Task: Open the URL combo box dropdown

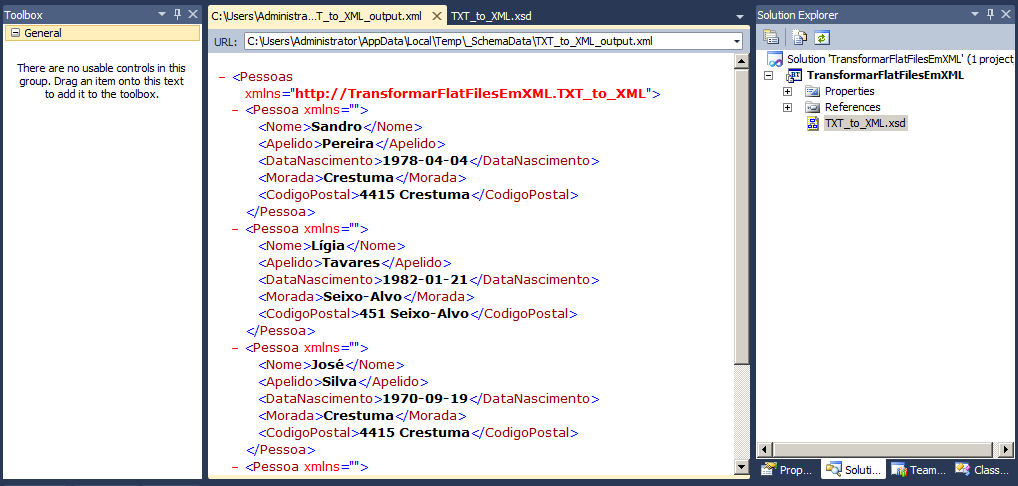Action: tap(736, 42)
